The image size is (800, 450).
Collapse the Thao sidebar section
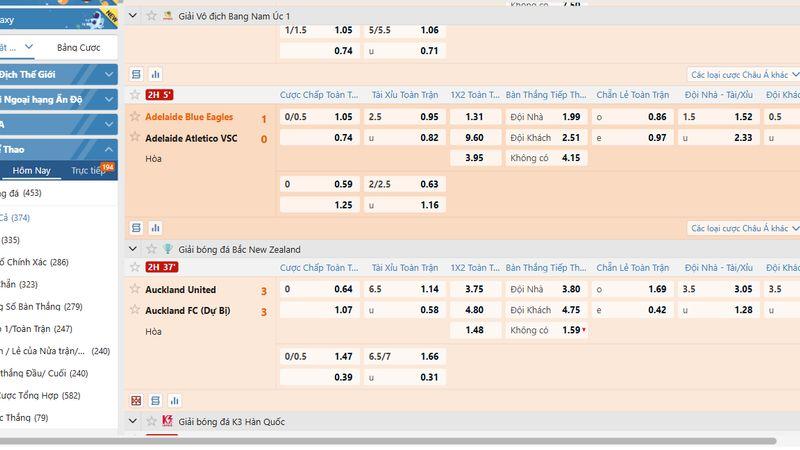(59, 149)
